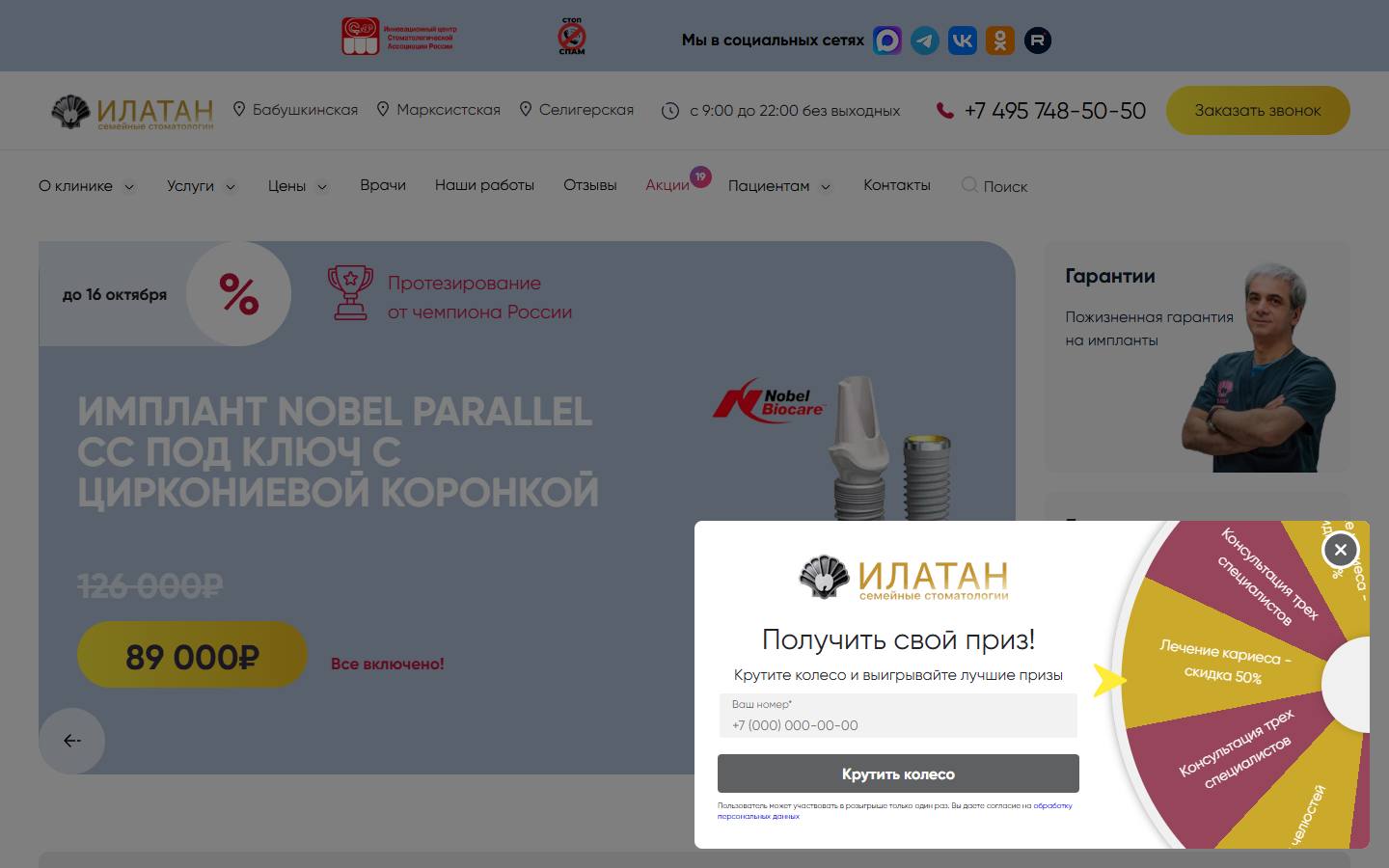1389x868 pixels.
Task: Click the Nobel Biocare logo
Action: tap(770, 402)
